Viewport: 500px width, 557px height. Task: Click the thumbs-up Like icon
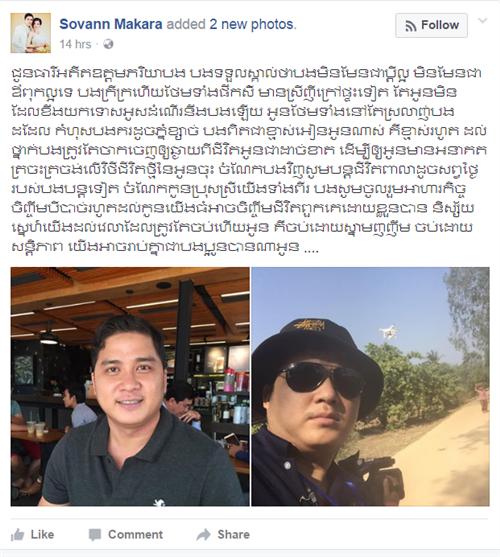tap(17, 535)
